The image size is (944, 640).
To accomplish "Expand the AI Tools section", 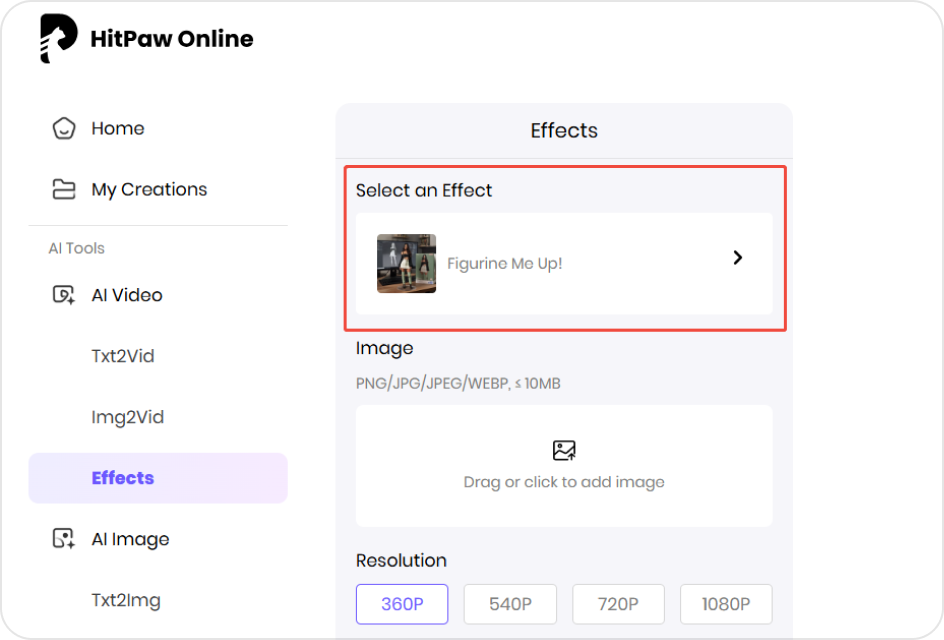I will click(x=76, y=248).
